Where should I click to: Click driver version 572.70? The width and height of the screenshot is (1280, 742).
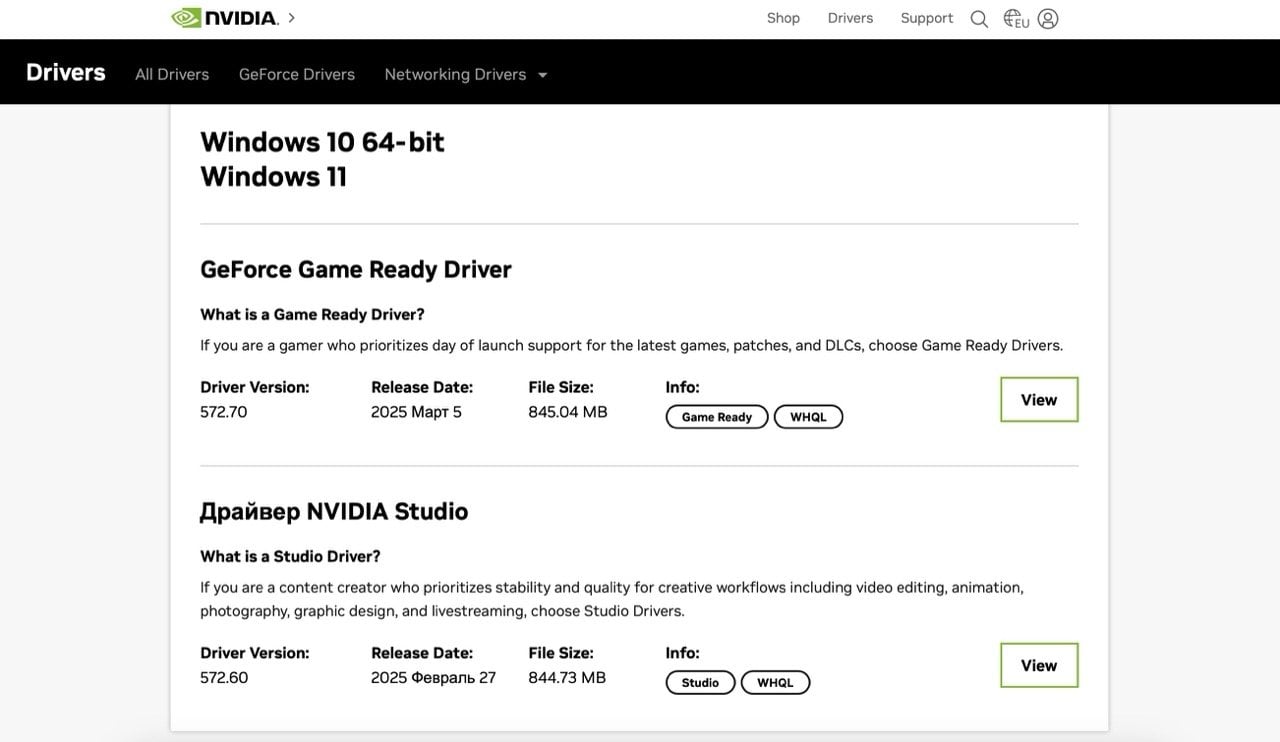click(x=224, y=412)
